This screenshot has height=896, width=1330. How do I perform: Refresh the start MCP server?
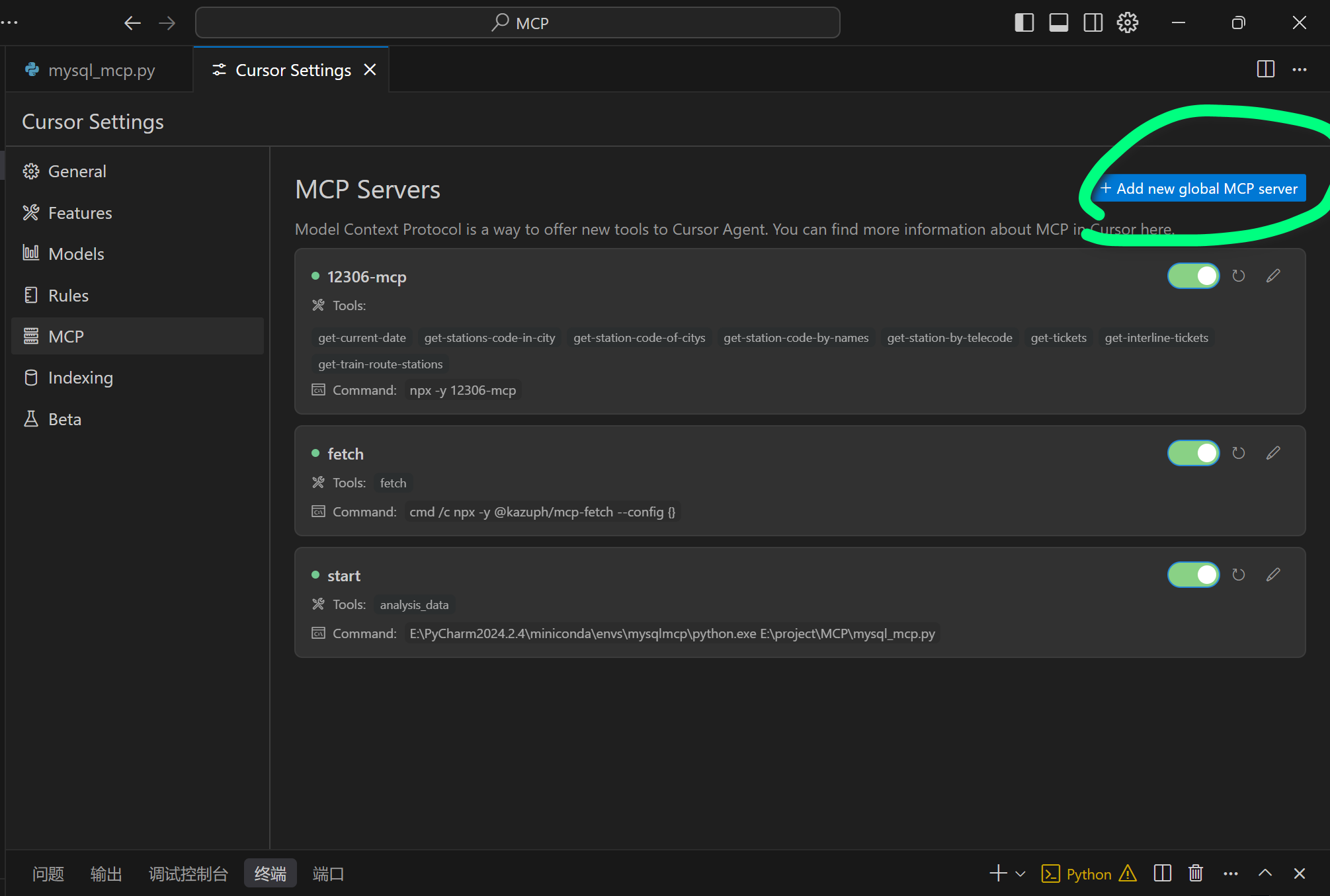tap(1238, 575)
